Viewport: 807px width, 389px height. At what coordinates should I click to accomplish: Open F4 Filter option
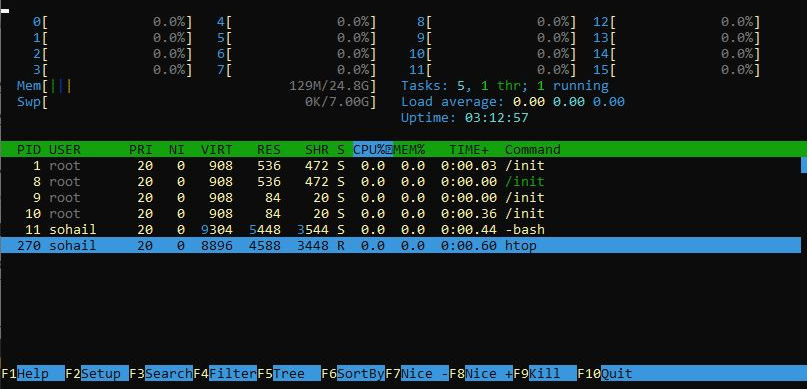click(x=225, y=374)
